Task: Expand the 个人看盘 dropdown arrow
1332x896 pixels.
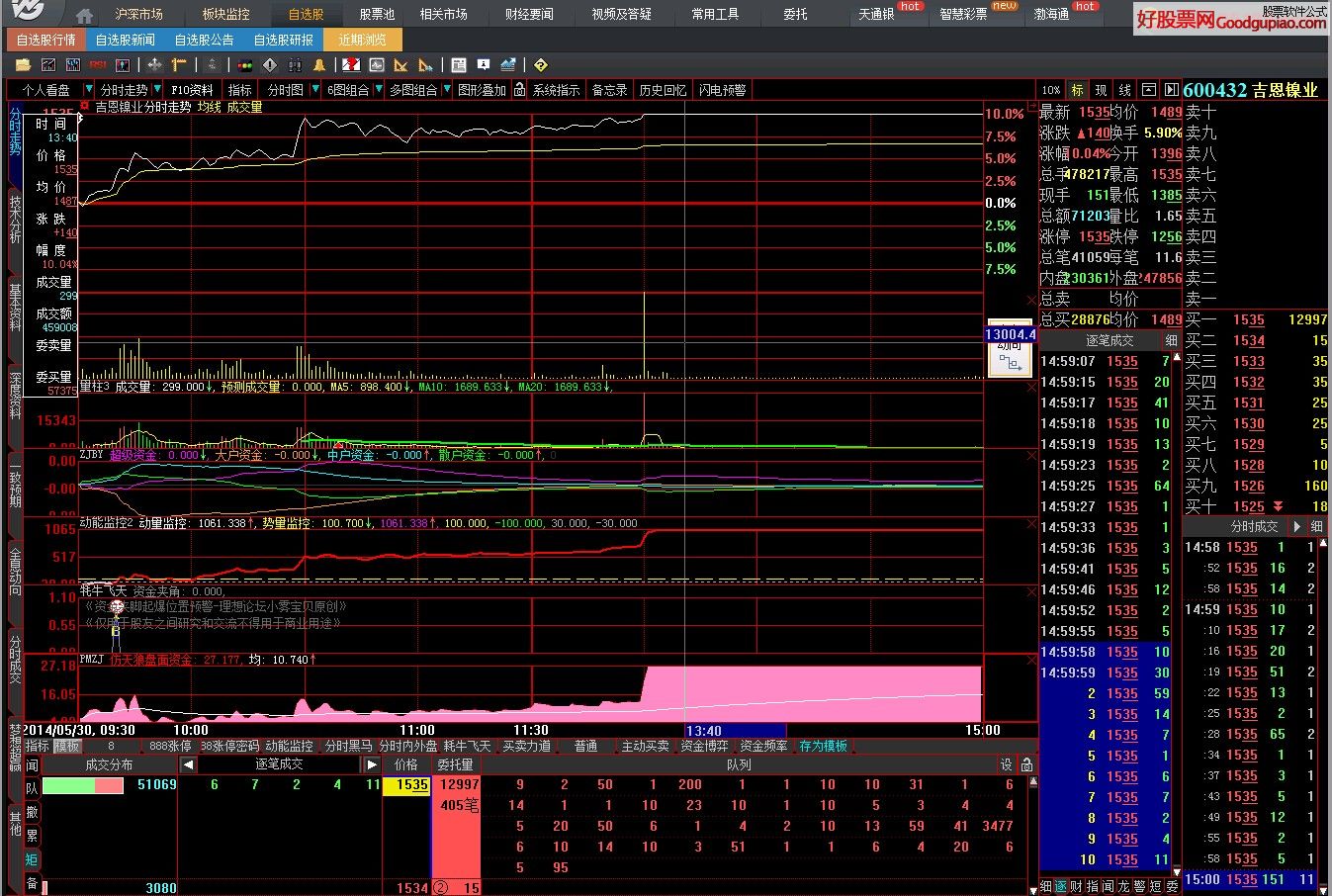Action: (89, 90)
